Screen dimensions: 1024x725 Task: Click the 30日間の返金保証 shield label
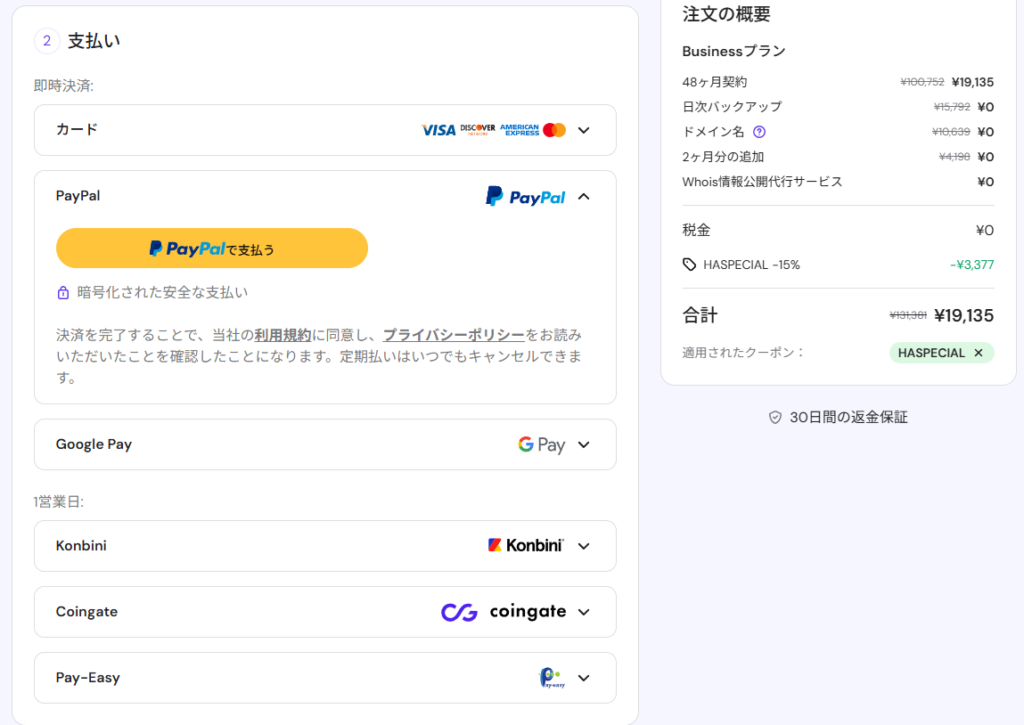tap(838, 418)
